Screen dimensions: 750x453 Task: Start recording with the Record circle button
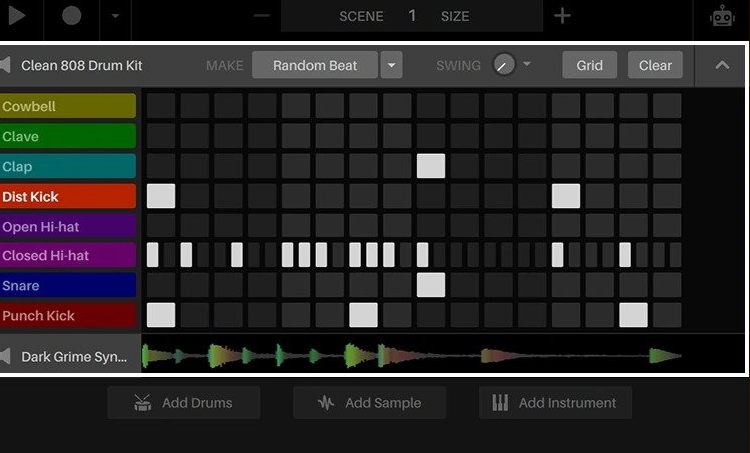(x=72, y=15)
